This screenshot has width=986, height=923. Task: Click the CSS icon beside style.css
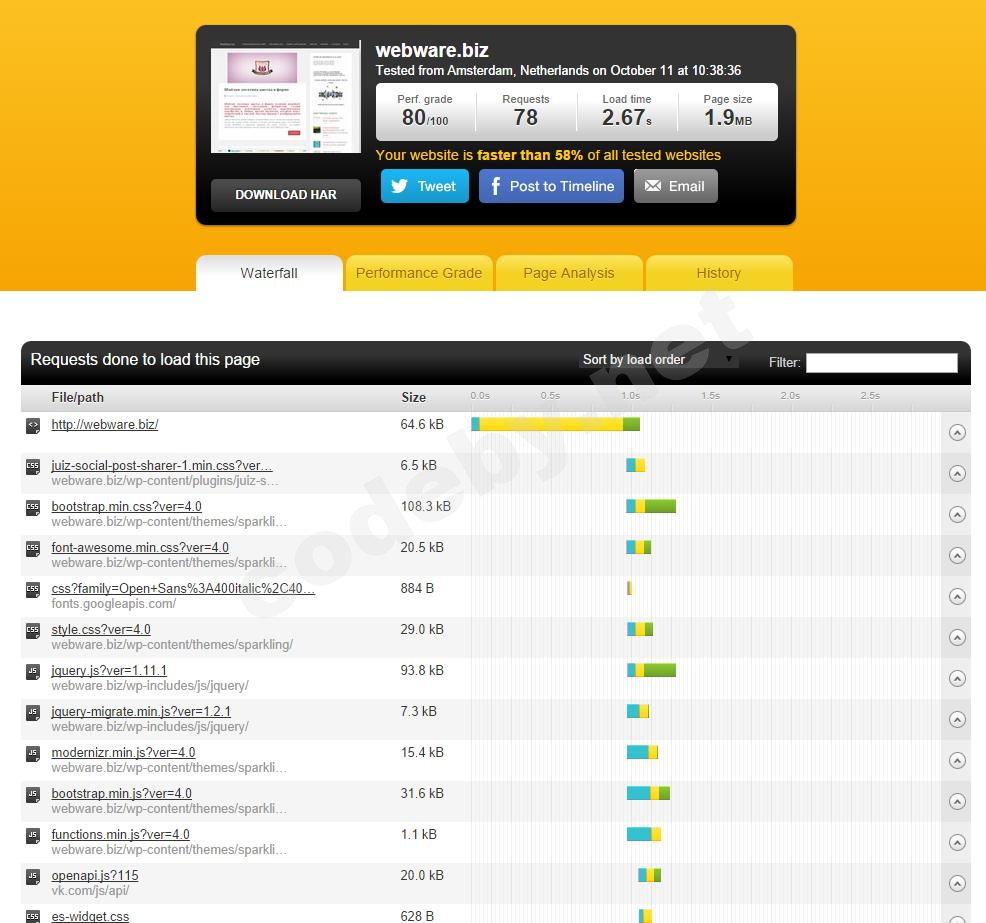point(33,631)
